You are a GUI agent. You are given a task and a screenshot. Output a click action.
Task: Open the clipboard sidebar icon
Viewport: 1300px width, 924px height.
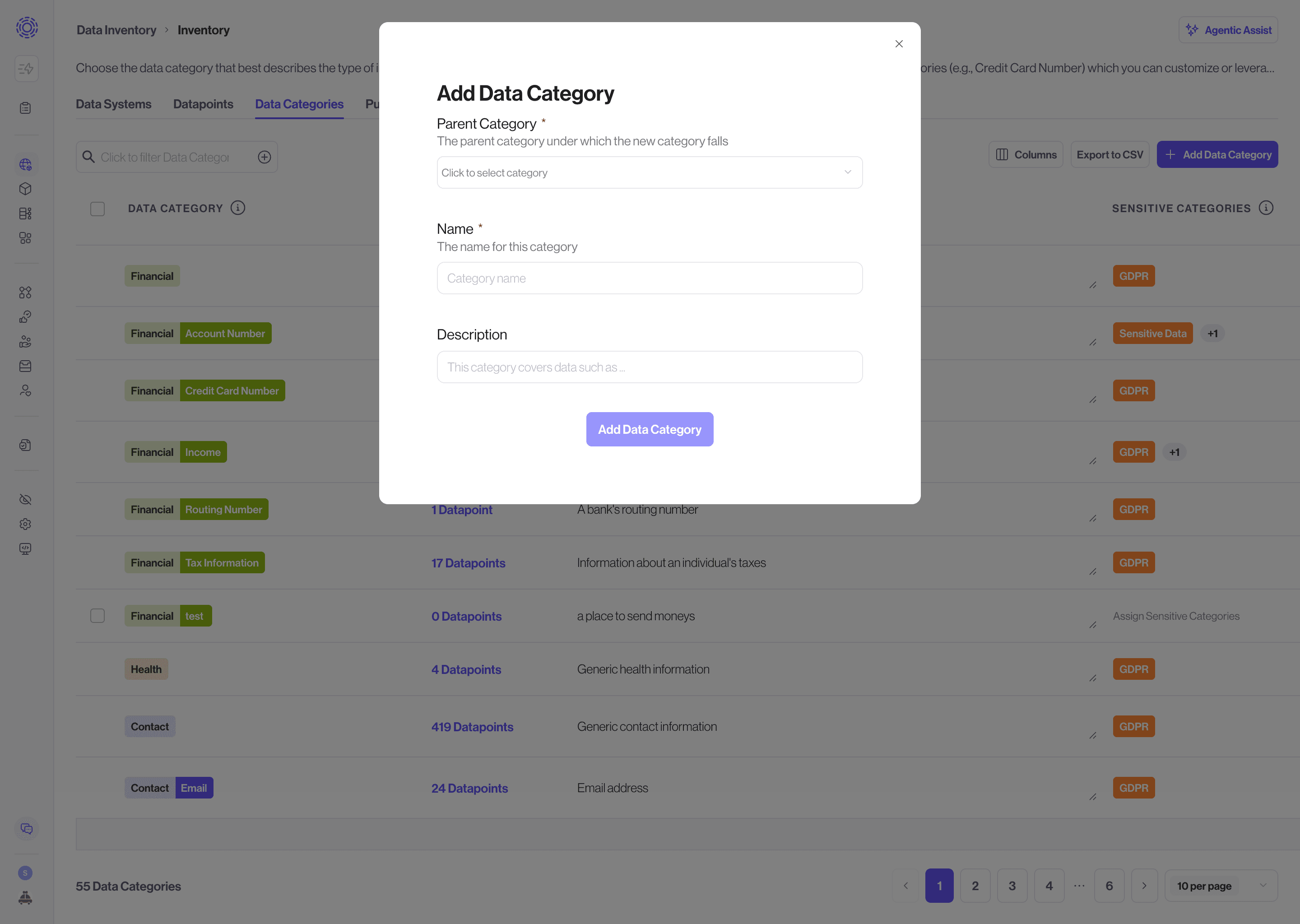tap(26, 108)
